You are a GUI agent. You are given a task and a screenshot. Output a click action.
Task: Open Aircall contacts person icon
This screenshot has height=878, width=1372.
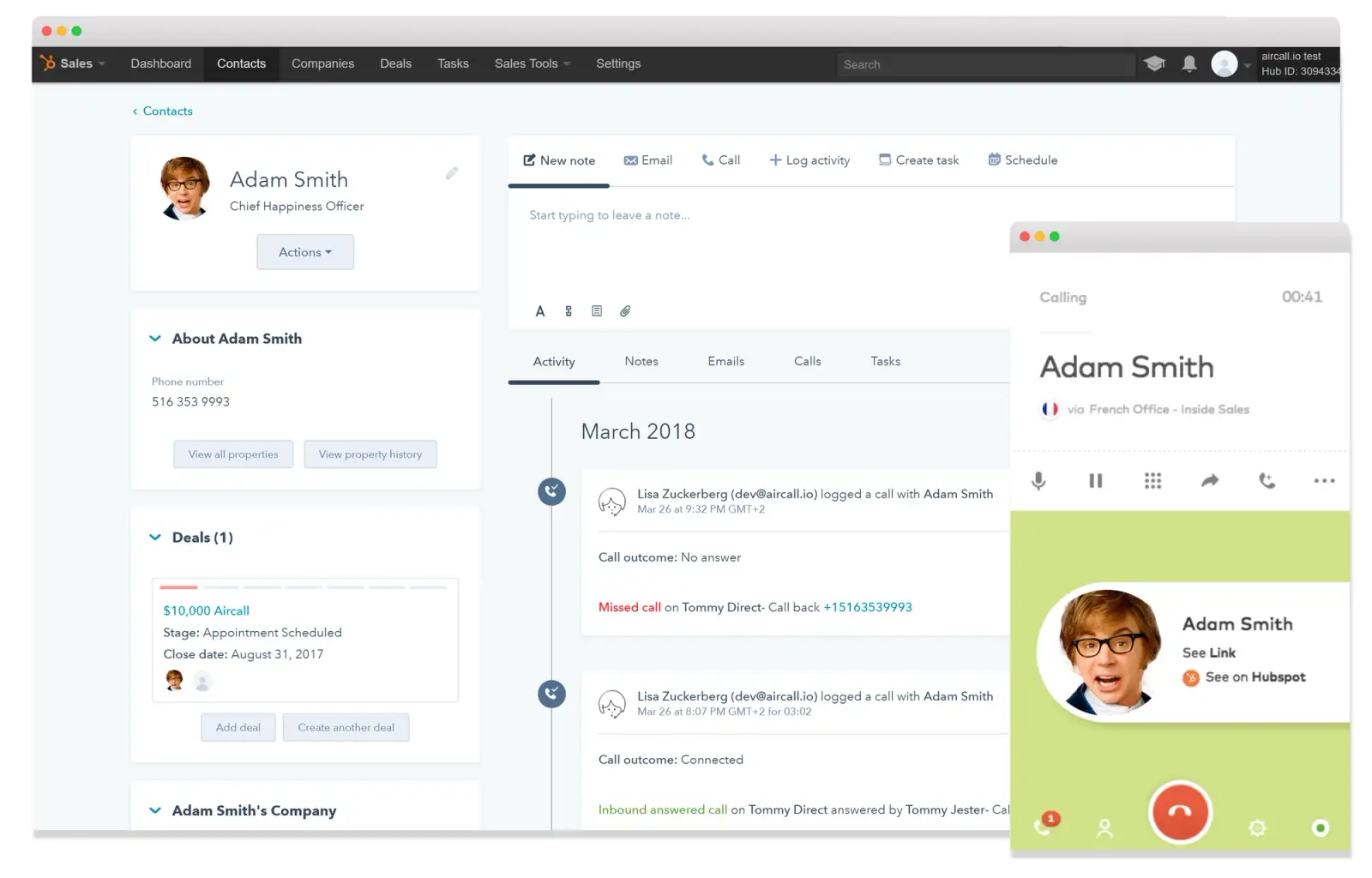(1104, 828)
